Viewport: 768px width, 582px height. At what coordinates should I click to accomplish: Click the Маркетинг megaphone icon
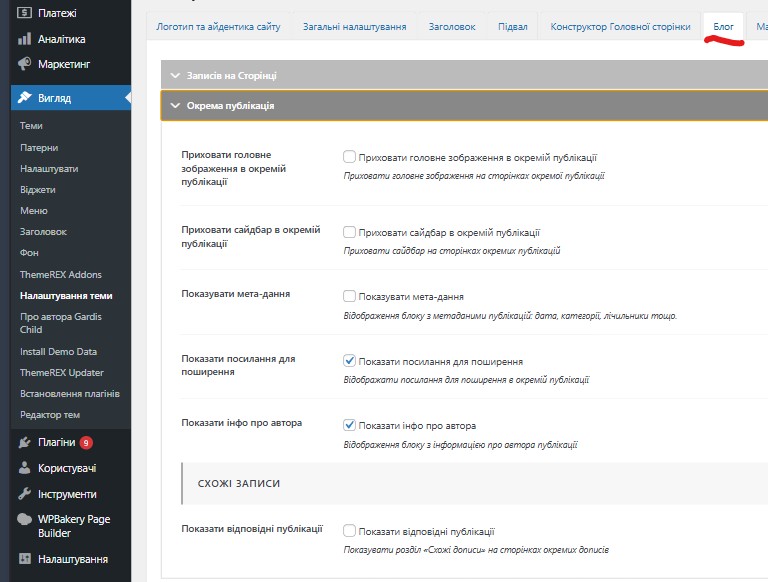pyautogui.click(x=24, y=64)
